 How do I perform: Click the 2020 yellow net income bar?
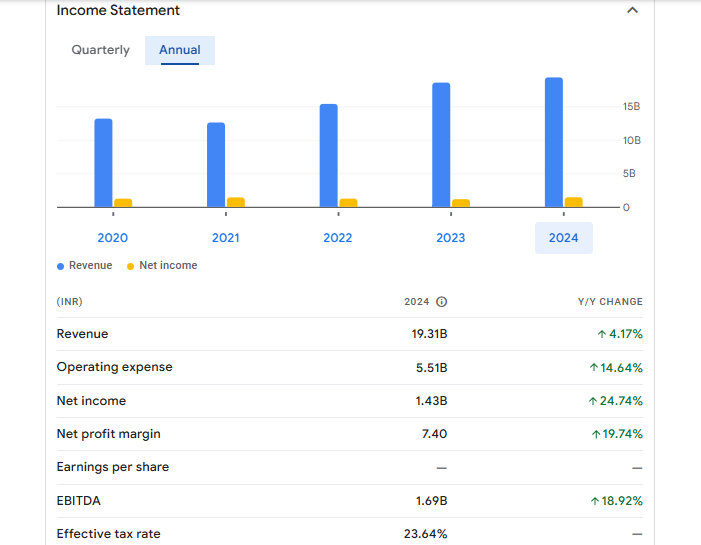[x=123, y=203]
